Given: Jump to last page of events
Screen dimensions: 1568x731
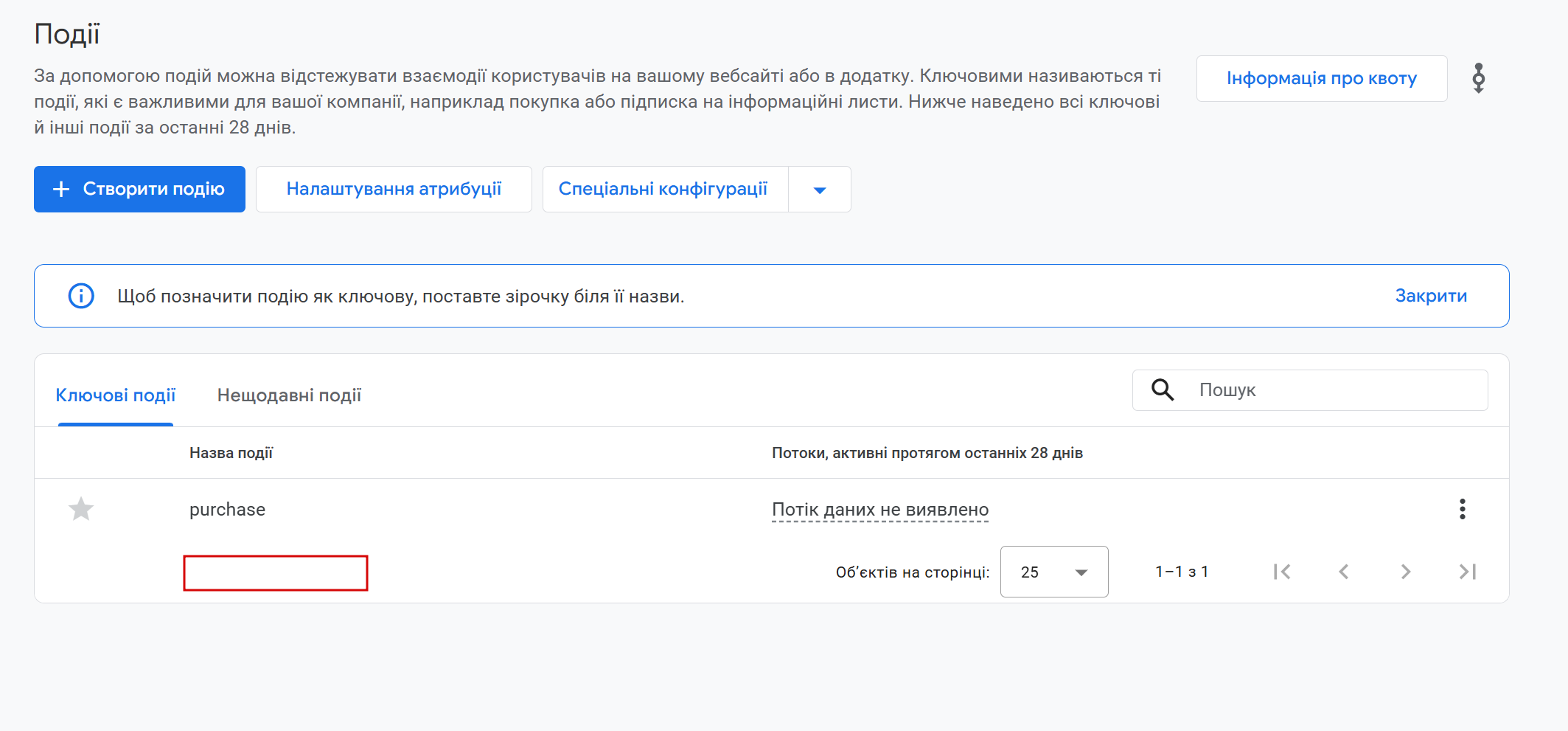Looking at the screenshot, I should 1467,572.
